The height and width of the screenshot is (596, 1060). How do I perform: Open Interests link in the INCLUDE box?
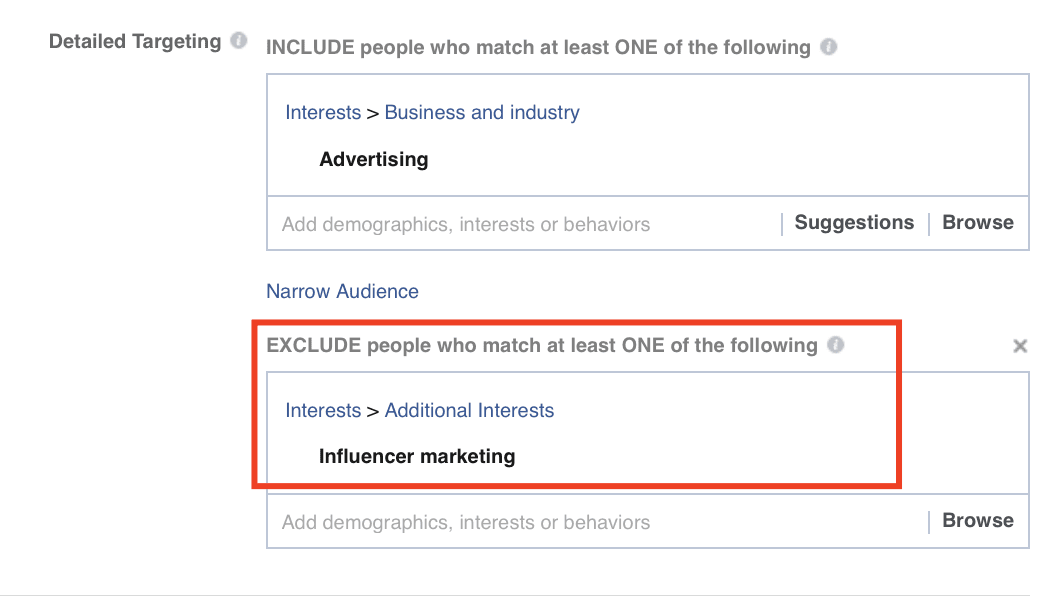[322, 113]
